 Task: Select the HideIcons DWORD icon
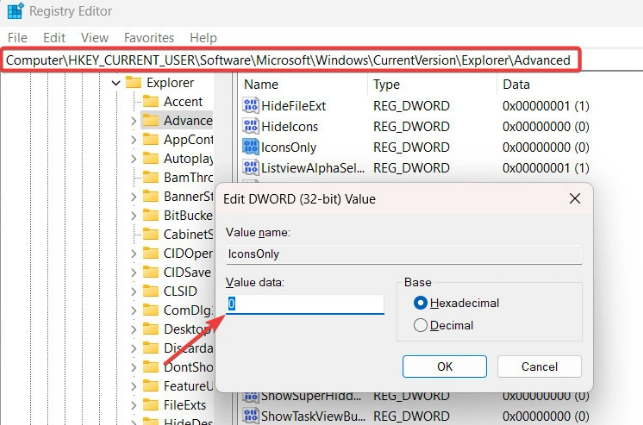[x=250, y=126]
